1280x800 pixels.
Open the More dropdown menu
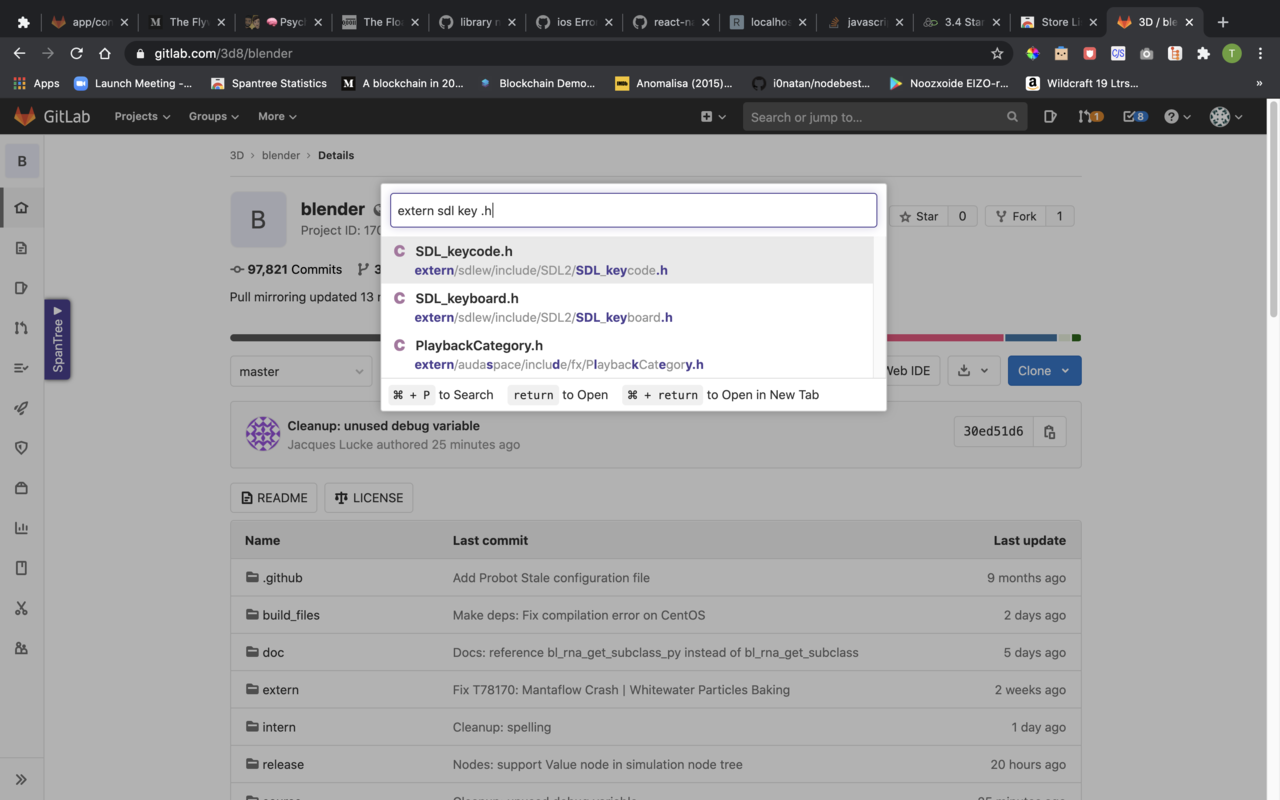[x=277, y=117]
